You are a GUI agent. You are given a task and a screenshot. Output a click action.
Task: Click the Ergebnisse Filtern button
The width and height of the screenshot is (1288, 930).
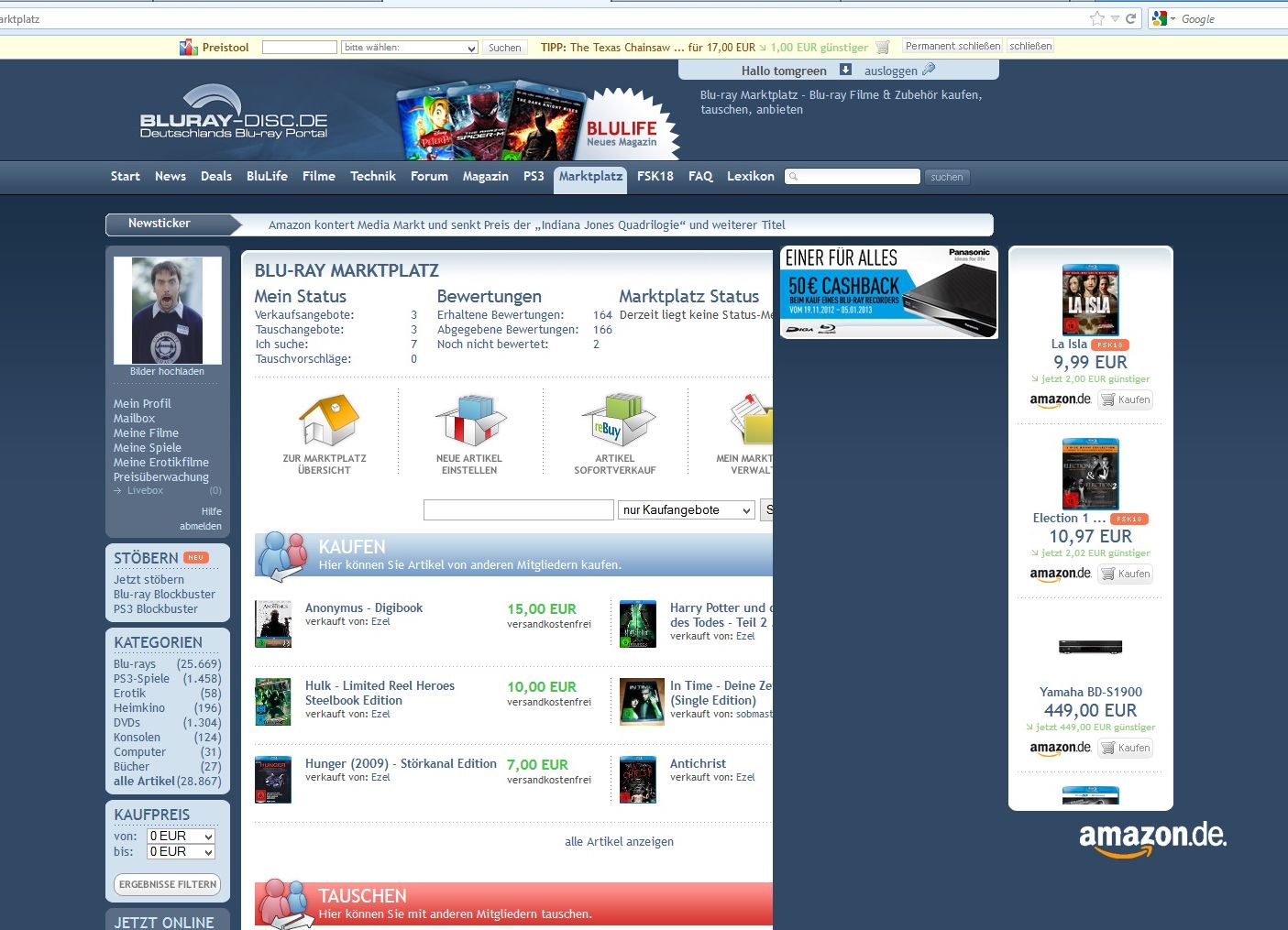coord(168,884)
